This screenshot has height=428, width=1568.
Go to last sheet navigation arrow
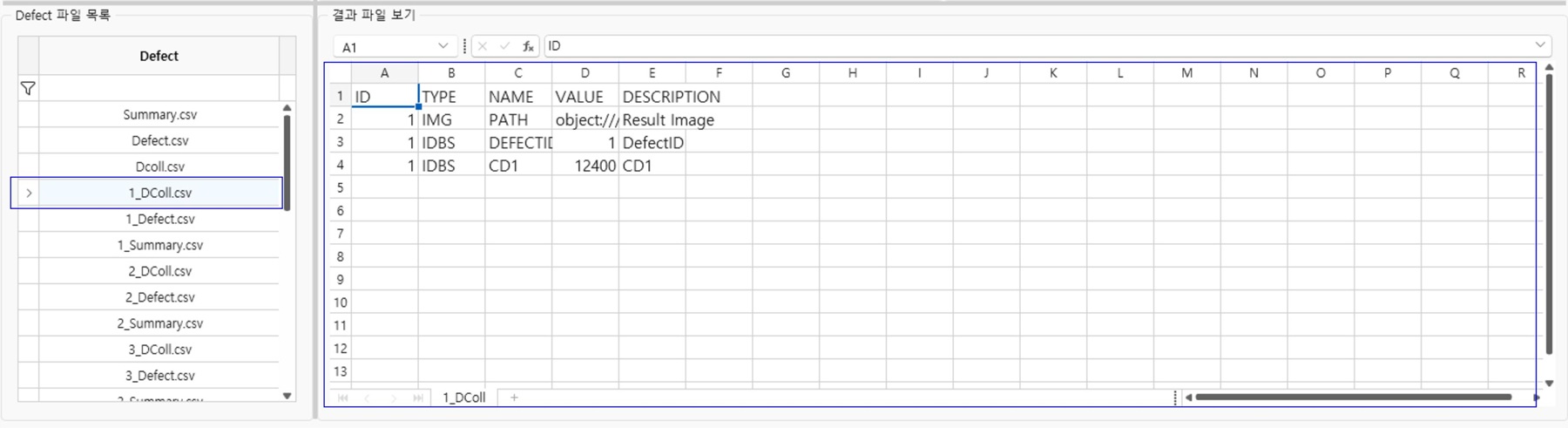tap(418, 397)
